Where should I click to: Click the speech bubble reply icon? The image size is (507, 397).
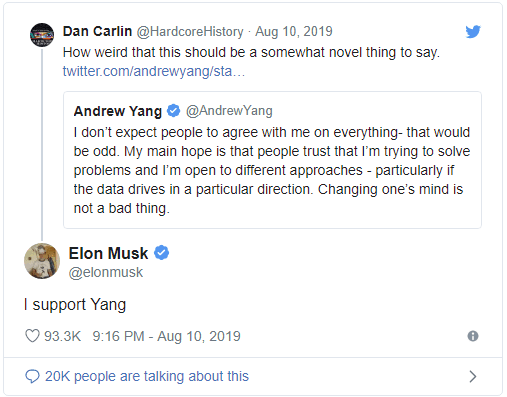[32, 376]
